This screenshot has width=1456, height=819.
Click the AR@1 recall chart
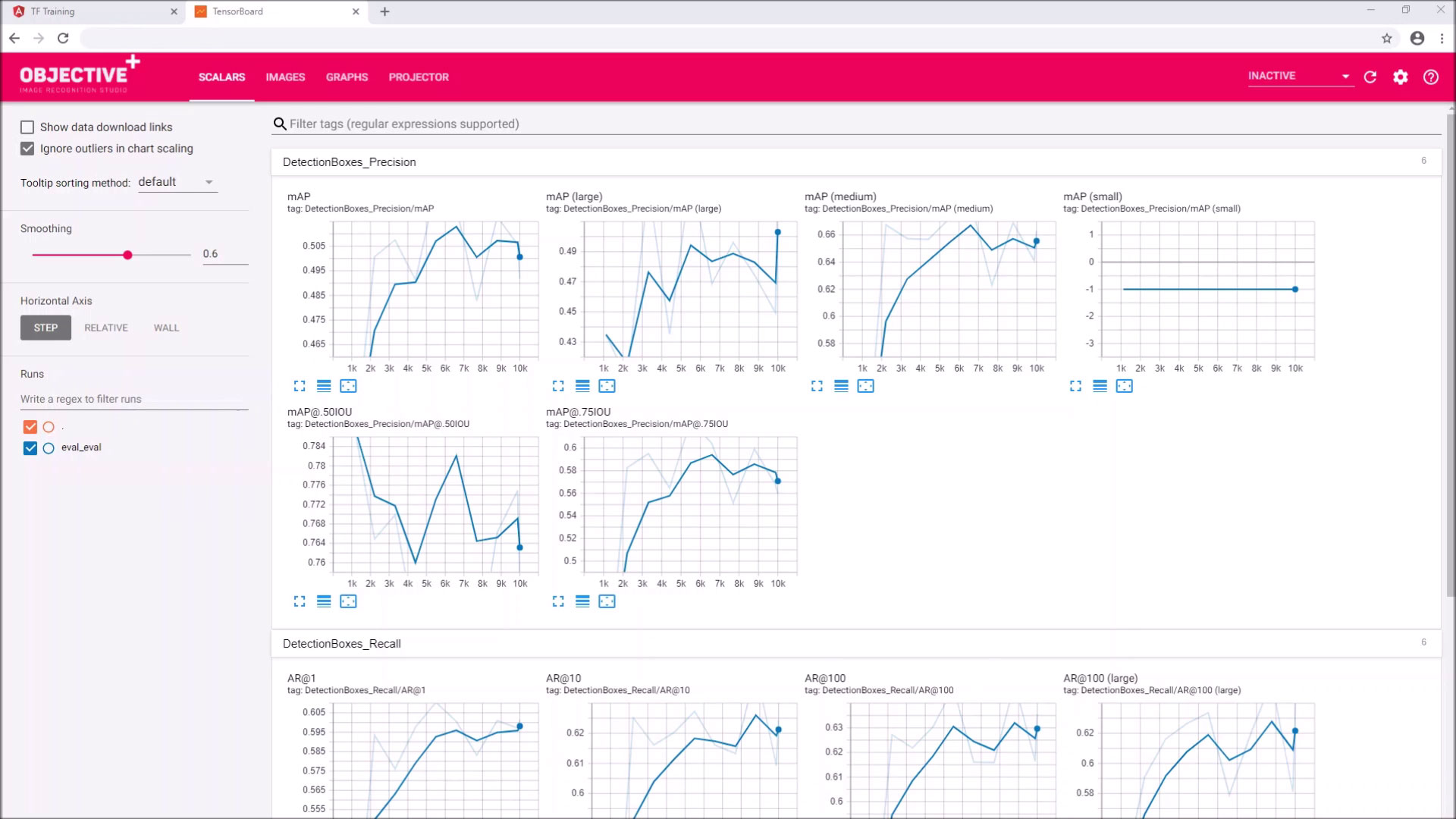click(435, 761)
